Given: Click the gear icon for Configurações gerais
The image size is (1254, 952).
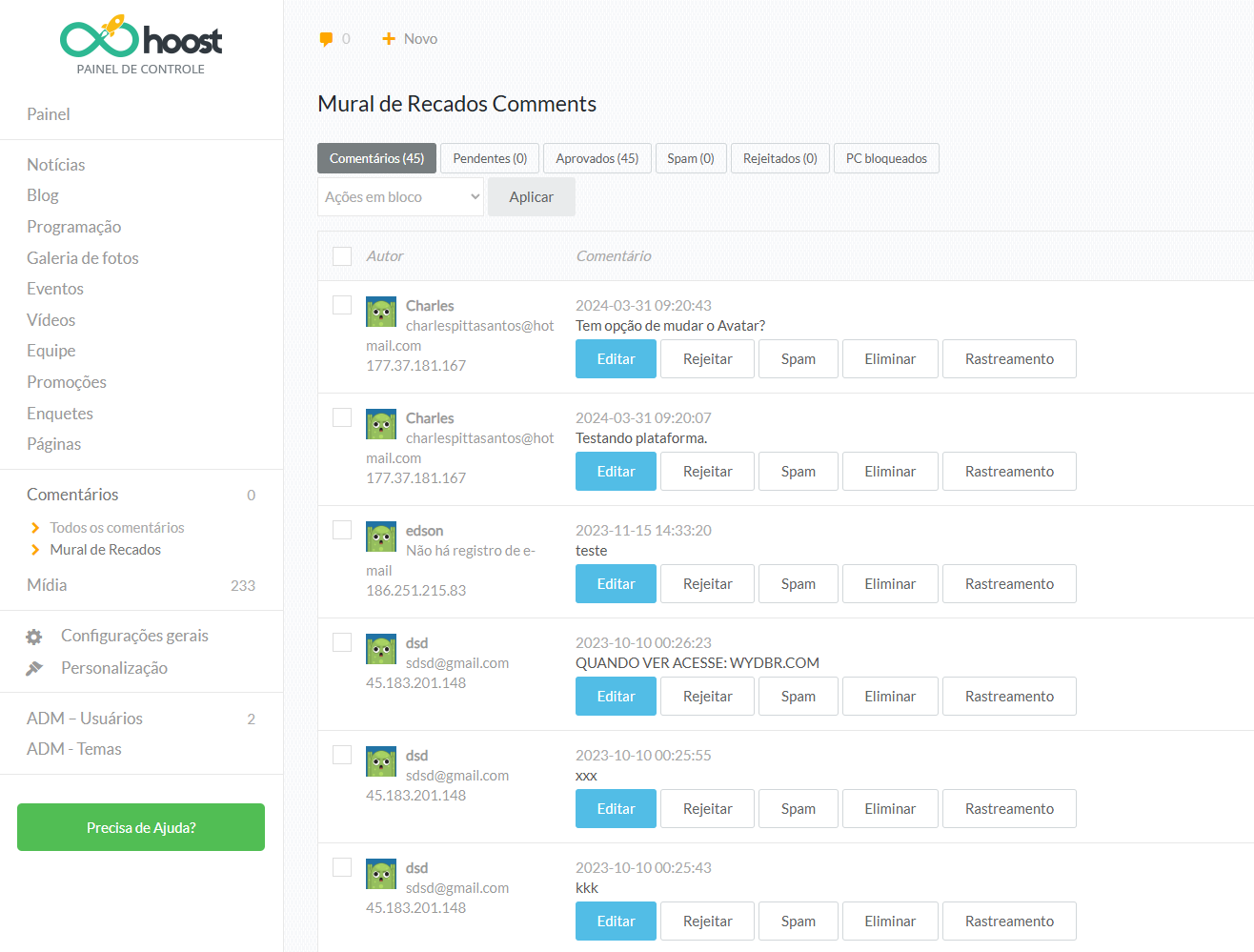Looking at the screenshot, I should 34,637.
